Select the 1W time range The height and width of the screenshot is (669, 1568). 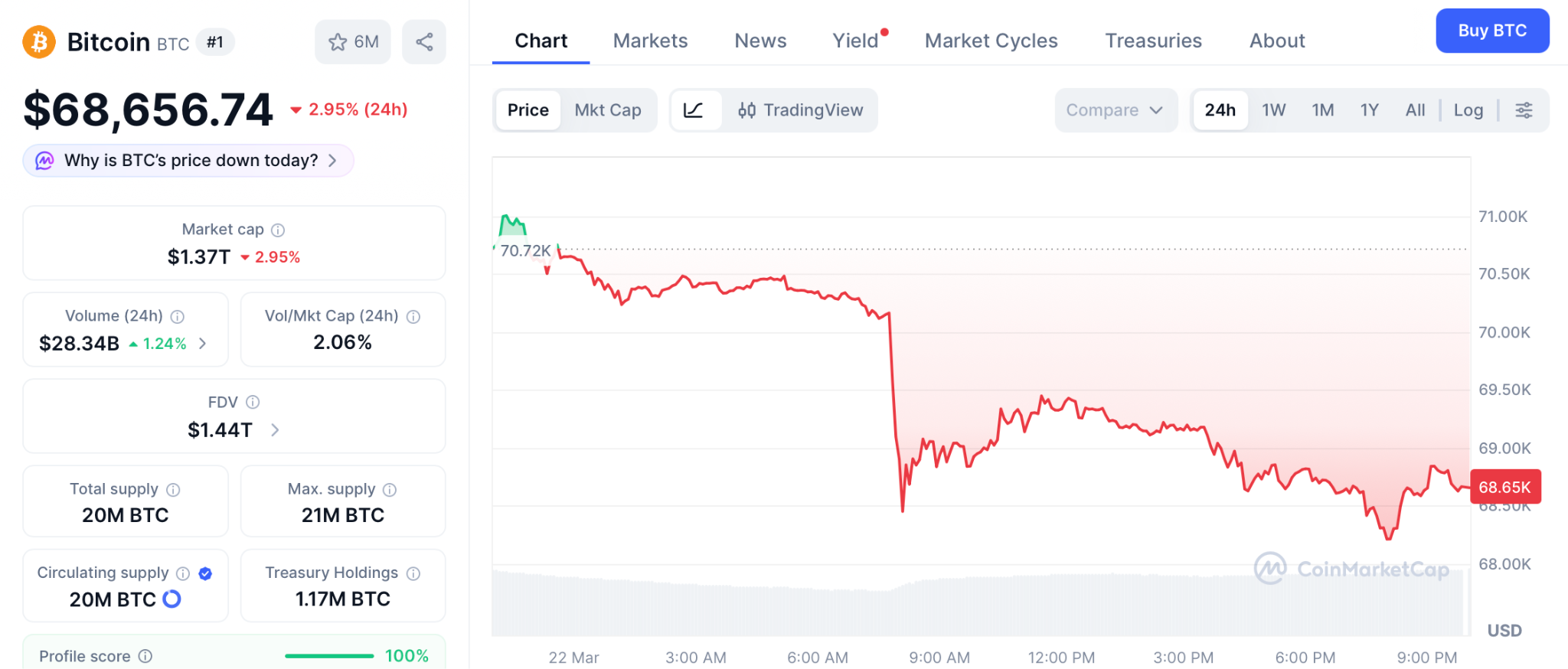click(1273, 109)
